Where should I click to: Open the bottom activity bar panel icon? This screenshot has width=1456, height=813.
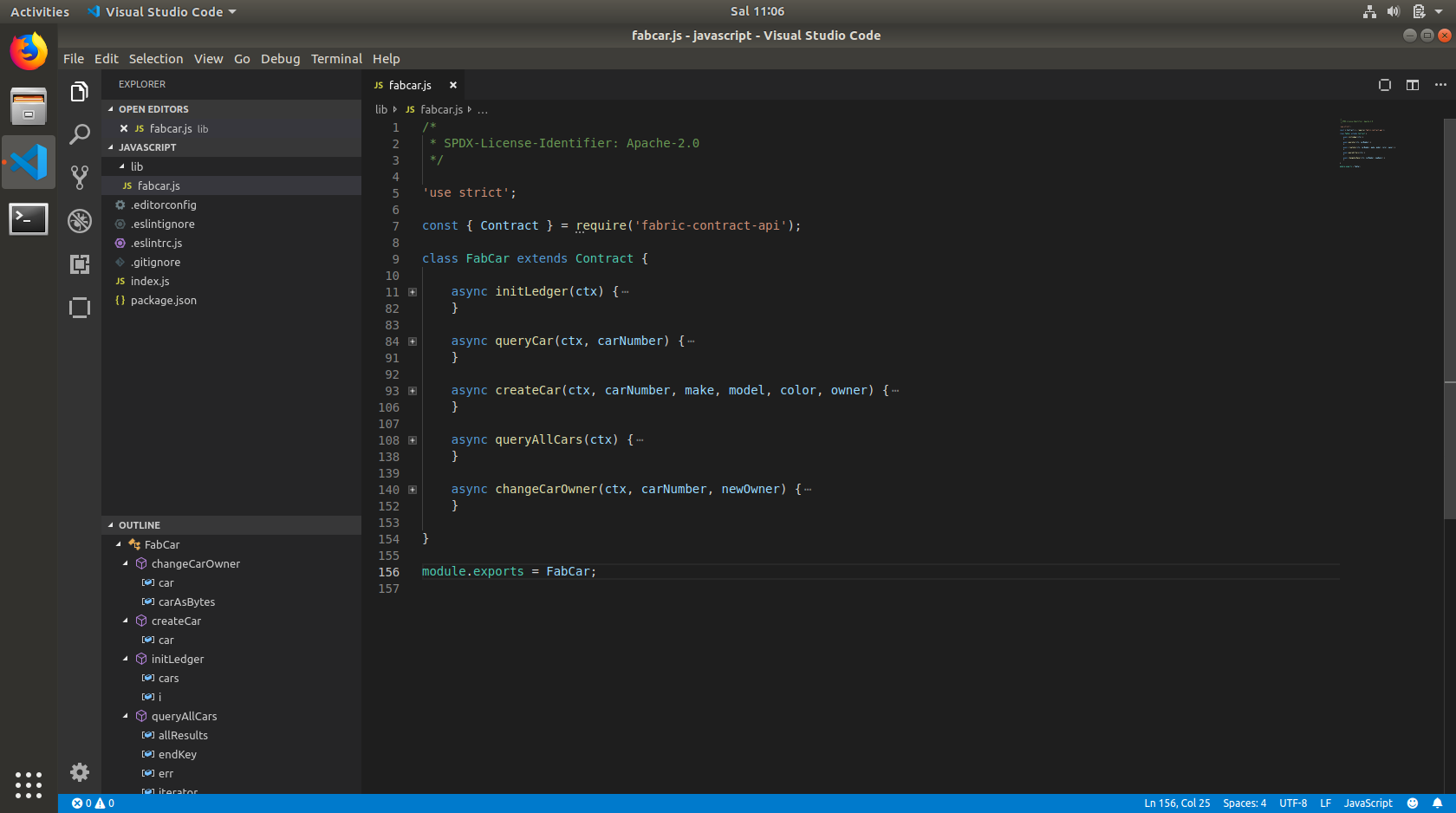tap(80, 308)
